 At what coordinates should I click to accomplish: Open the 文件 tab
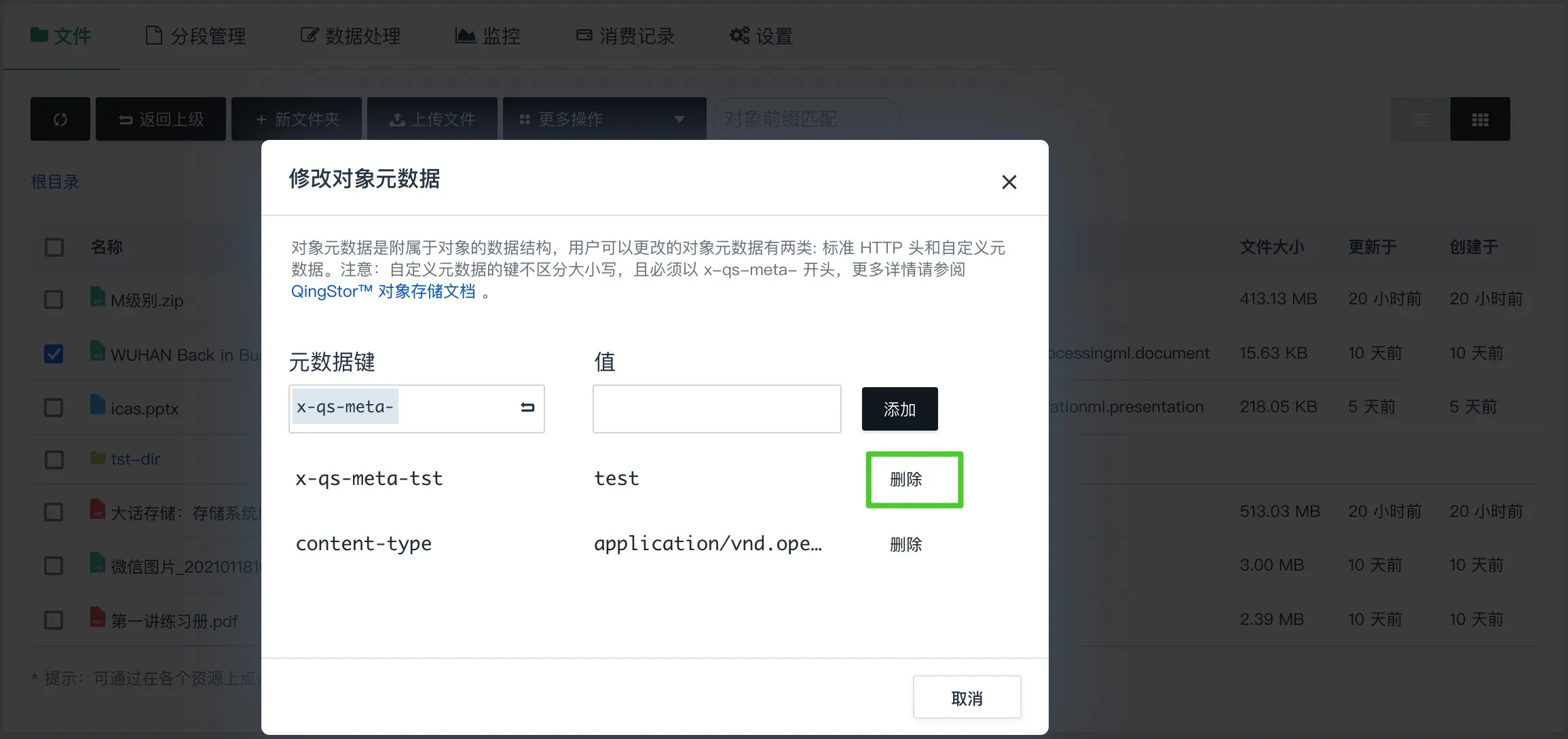tap(61, 36)
